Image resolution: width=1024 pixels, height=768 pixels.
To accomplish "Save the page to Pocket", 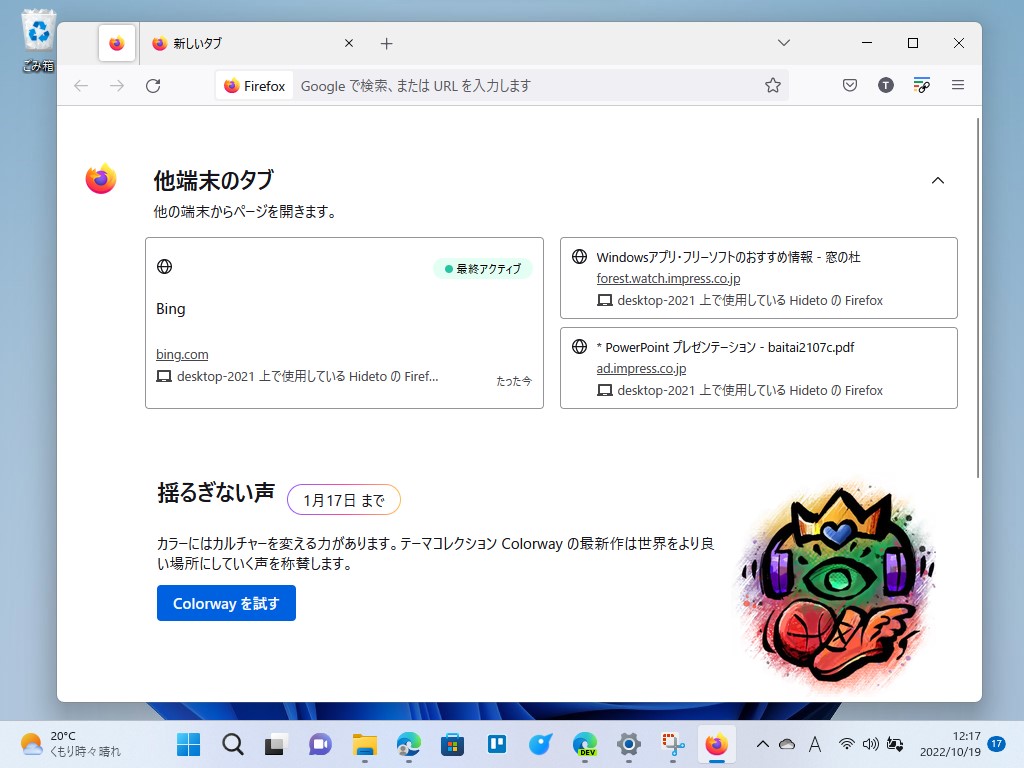I will pos(849,85).
